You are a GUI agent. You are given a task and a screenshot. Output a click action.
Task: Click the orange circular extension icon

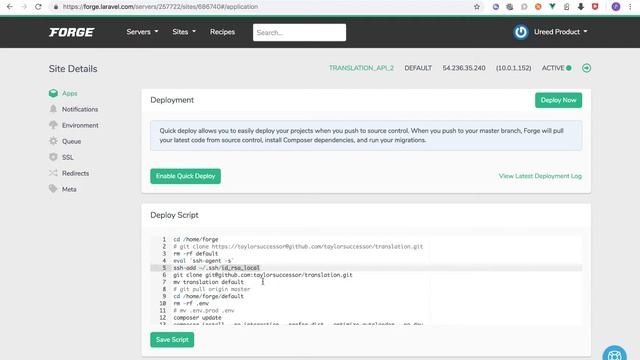[538, 7]
